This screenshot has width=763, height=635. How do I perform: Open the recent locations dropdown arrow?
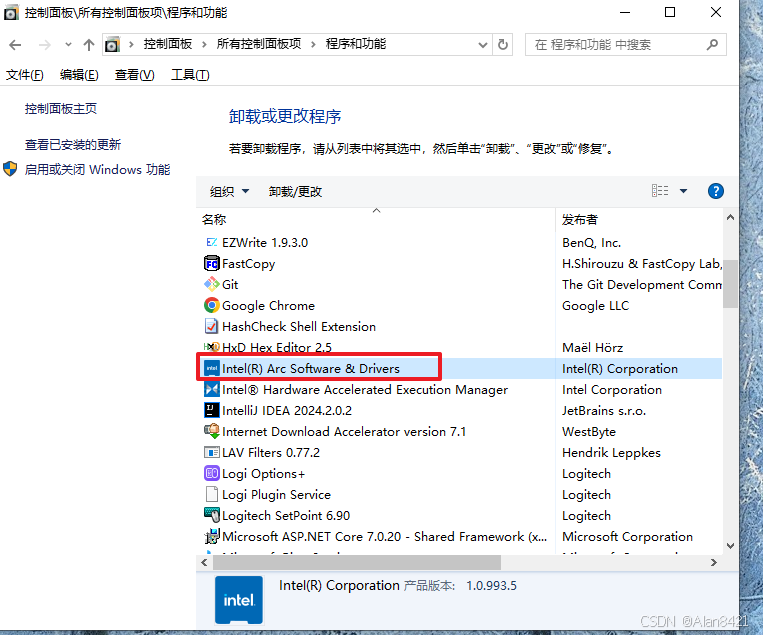[68, 45]
